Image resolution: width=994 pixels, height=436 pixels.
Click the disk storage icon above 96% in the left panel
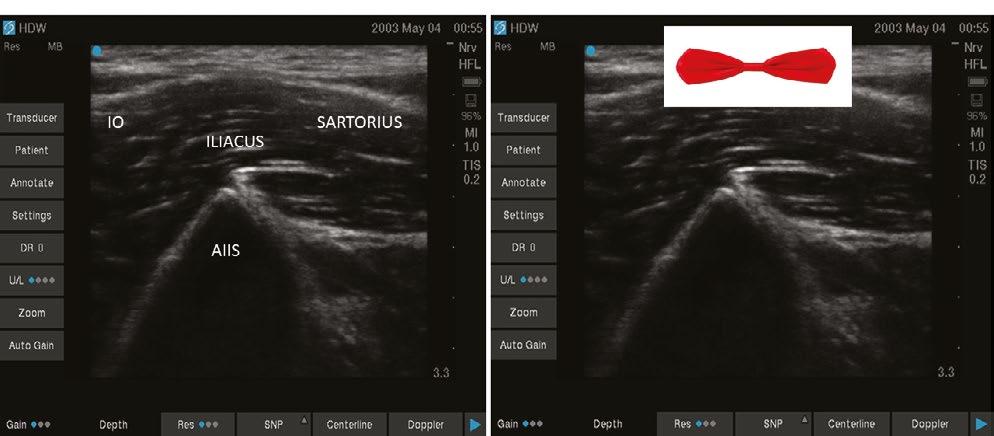(x=472, y=101)
